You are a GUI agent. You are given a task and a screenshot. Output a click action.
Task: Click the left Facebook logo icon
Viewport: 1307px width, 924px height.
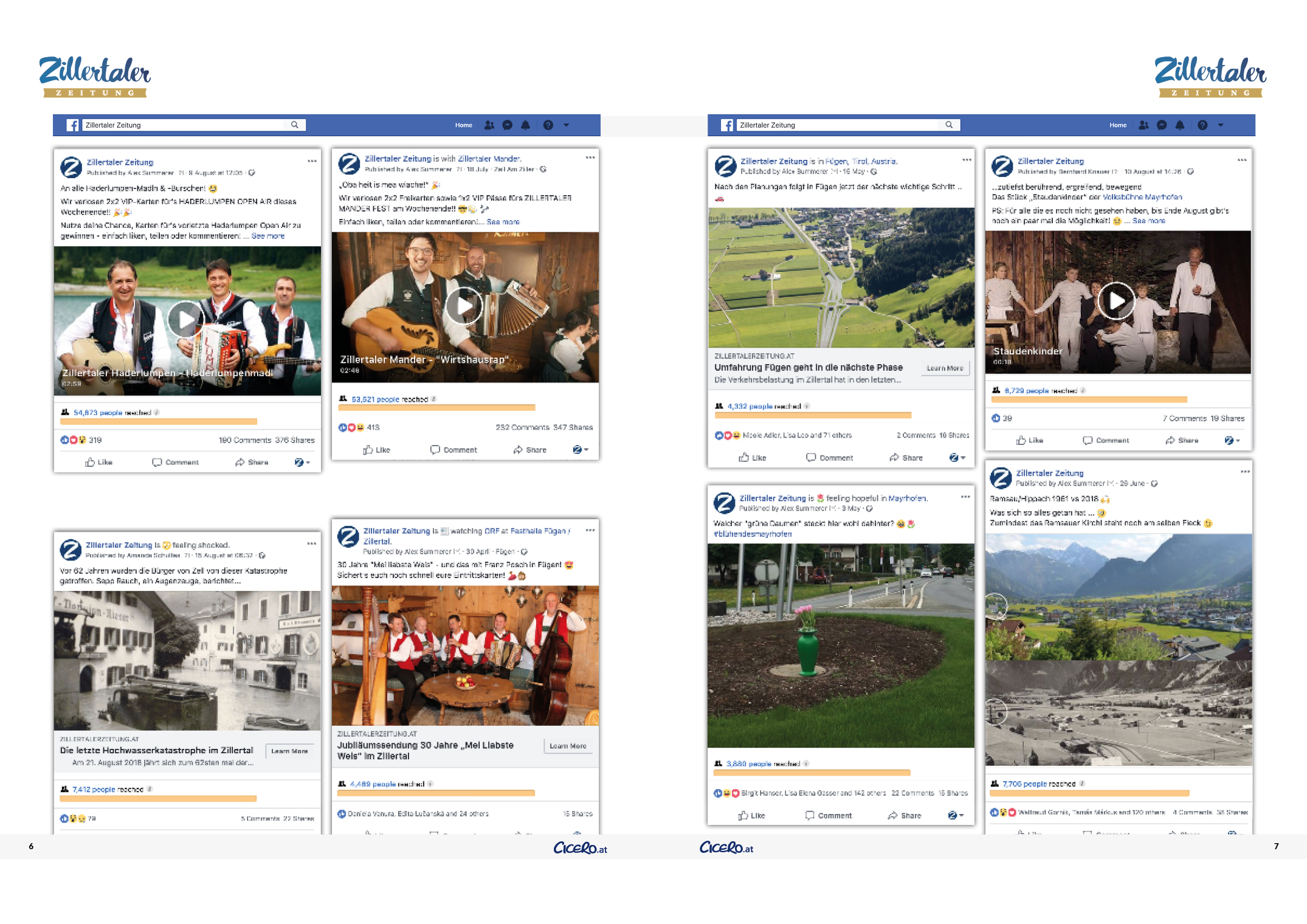click(72, 125)
